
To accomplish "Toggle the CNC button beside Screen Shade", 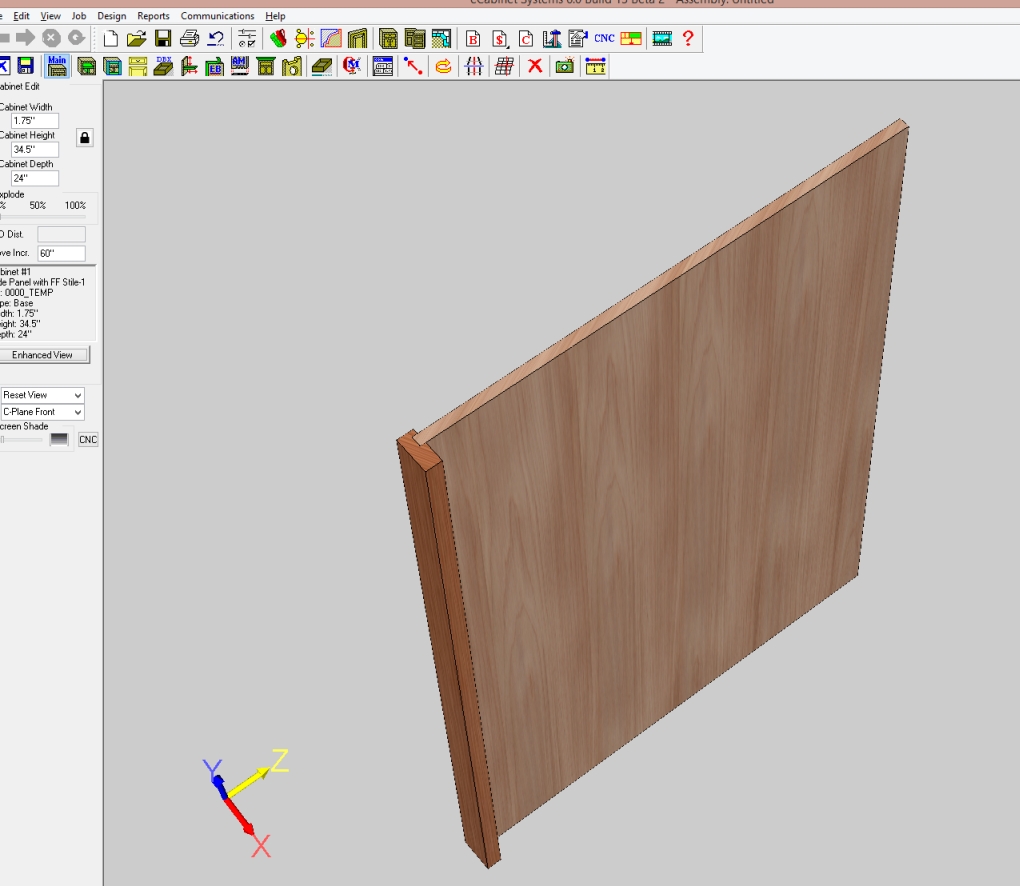I will coord(88,440).
